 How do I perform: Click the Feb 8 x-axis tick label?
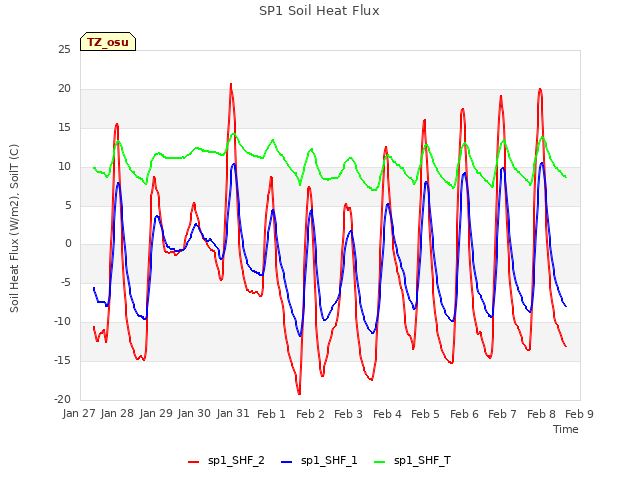[541, 414]
